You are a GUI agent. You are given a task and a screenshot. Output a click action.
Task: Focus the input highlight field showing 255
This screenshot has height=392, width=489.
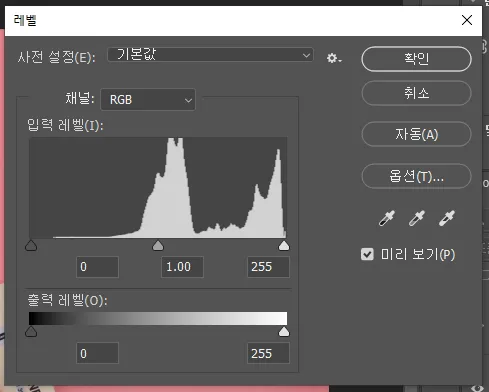point(268,267)
